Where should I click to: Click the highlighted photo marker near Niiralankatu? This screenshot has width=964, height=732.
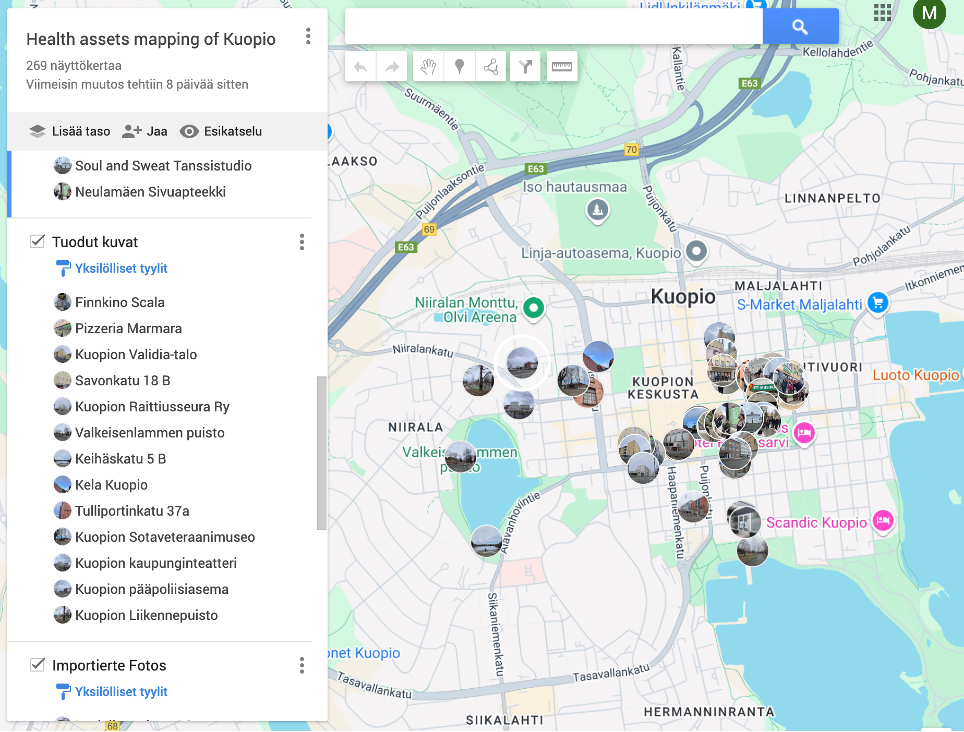[522, 363]
